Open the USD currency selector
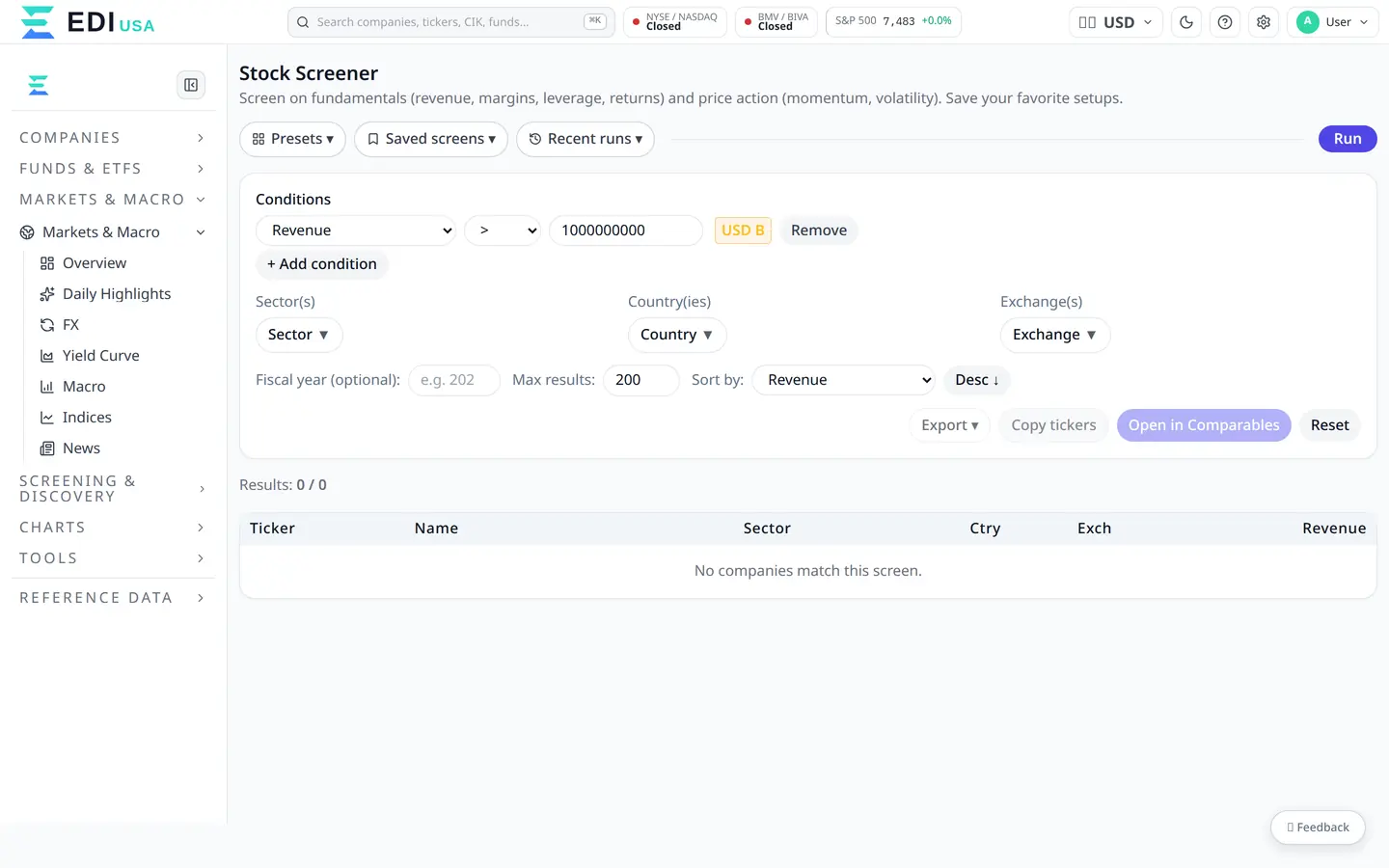The height and width of the screenshot is (868, 1389). 1115,22
